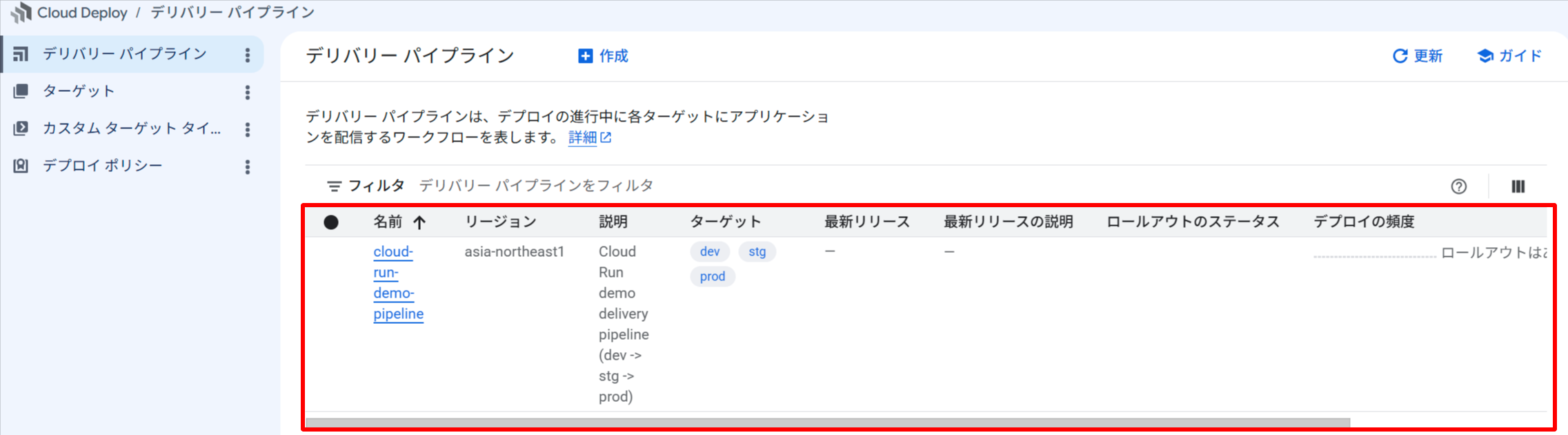1568x435 pixels.
Task: Click the ロールアウトのステータス column header
Action: (x=1193, y=222)
